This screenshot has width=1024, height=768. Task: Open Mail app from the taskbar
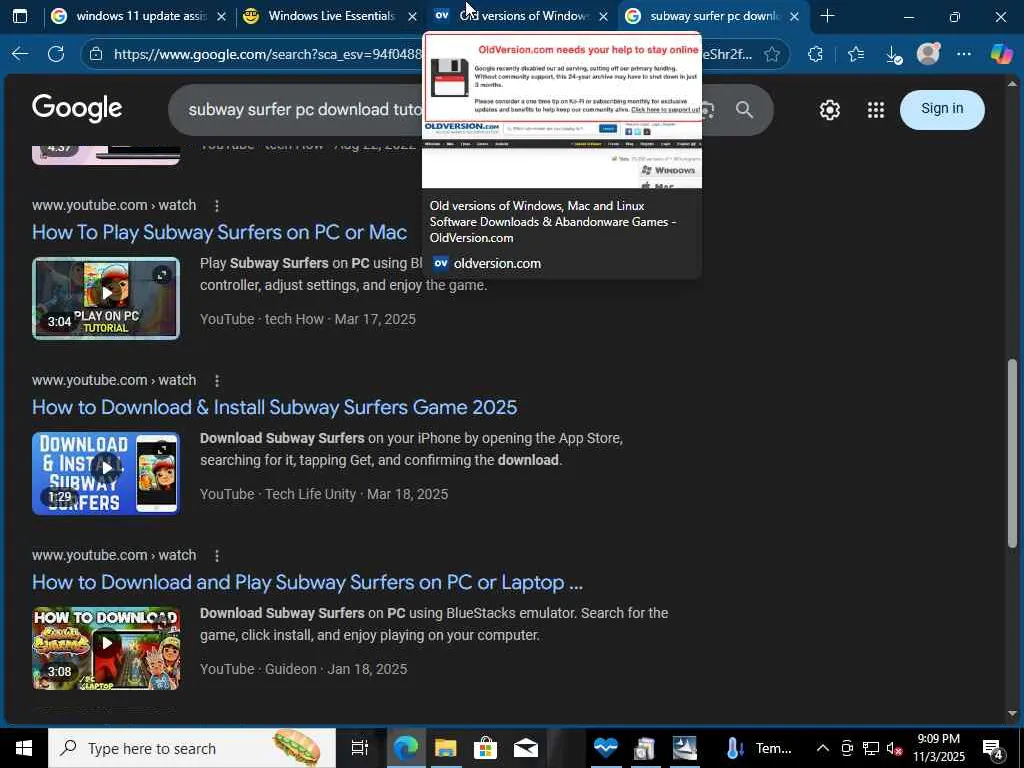click(526, 748)
